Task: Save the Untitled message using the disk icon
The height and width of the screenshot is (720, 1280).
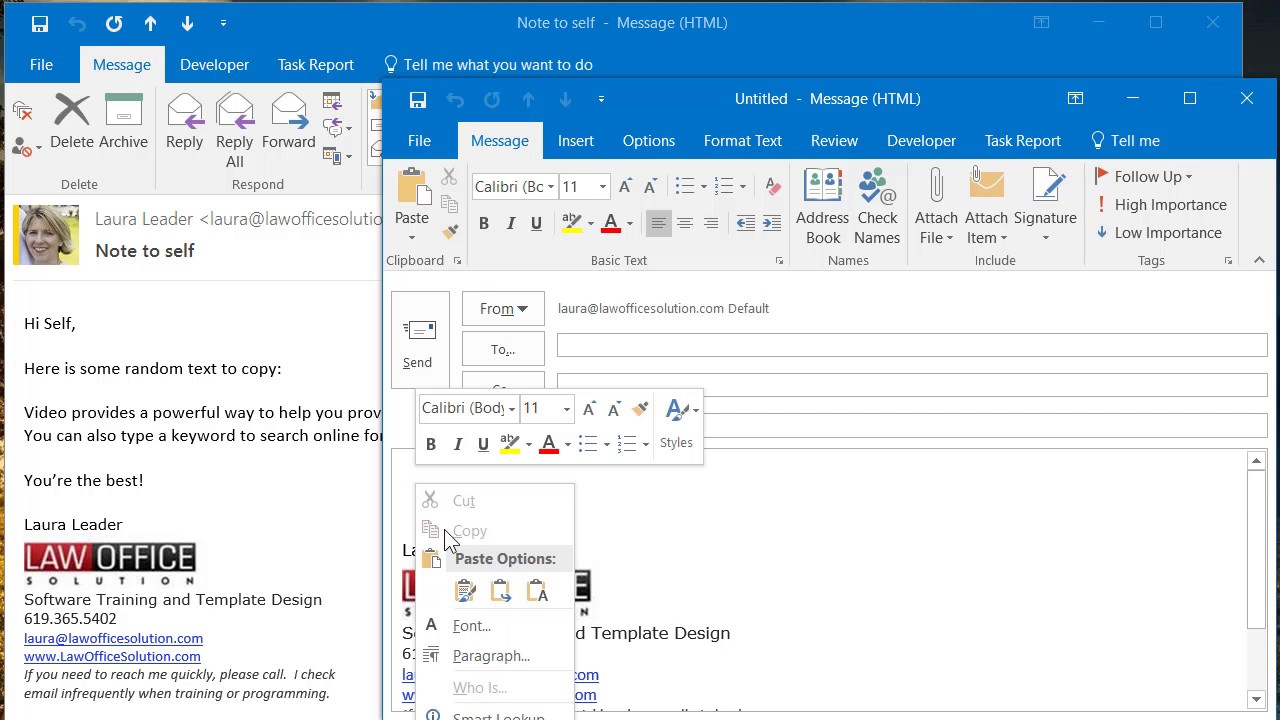Action: click(418, 99)
